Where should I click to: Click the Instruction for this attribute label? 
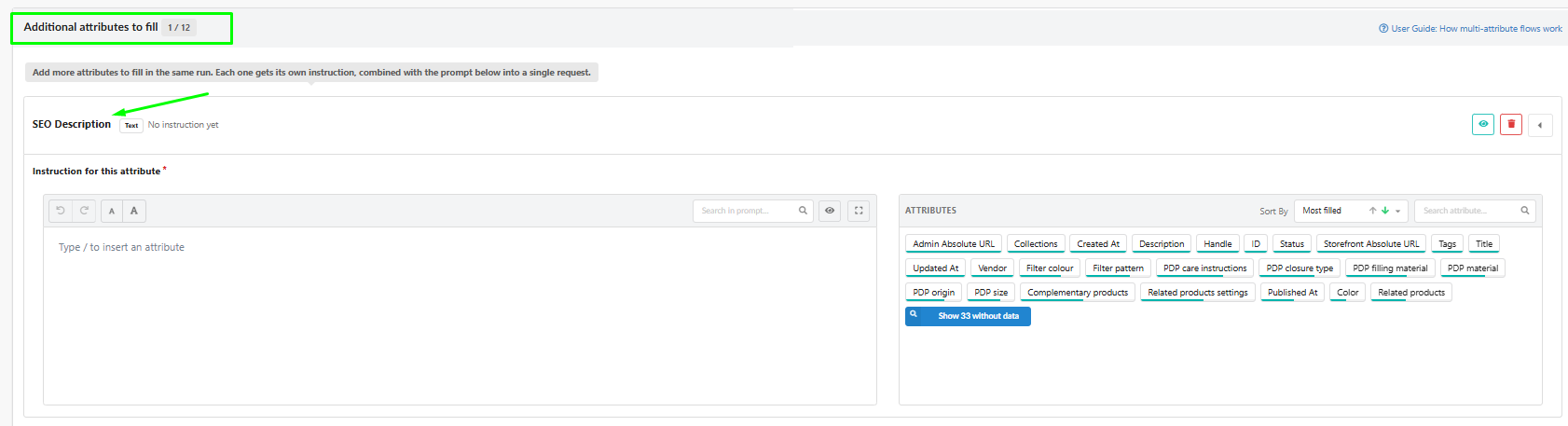click(97, 171)
